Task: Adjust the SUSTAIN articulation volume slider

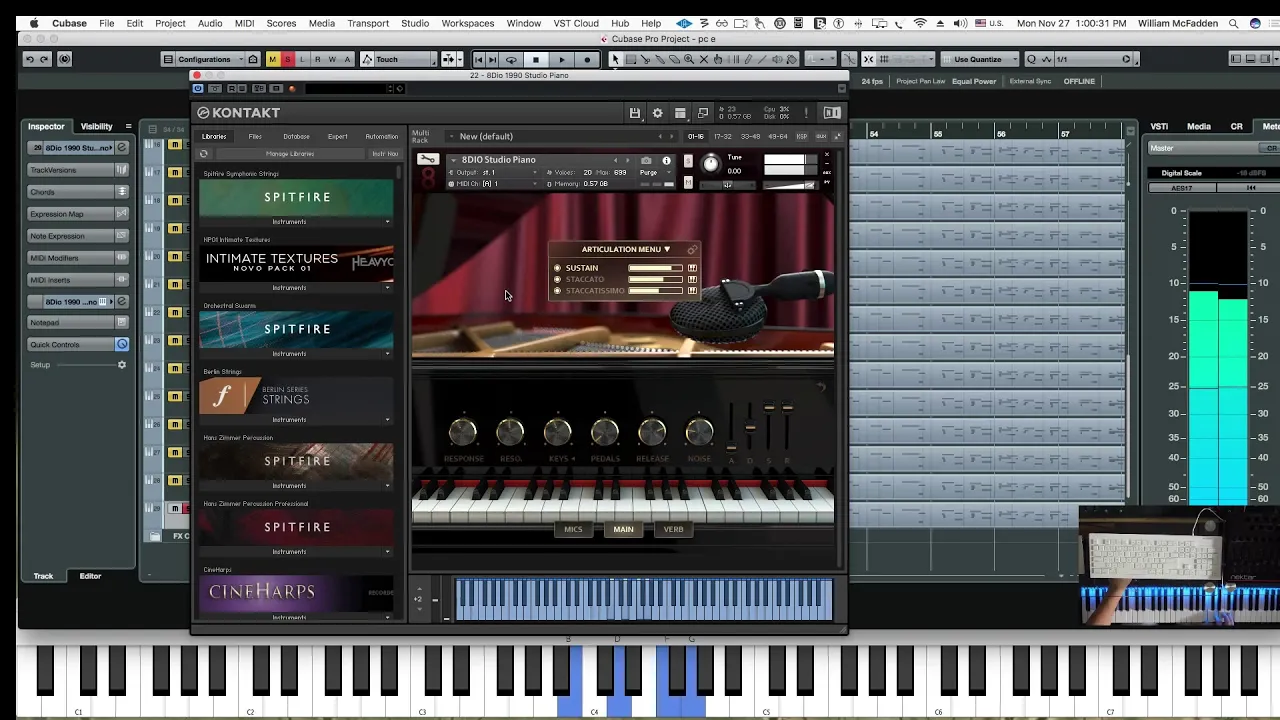Action: tap(655, 268)
